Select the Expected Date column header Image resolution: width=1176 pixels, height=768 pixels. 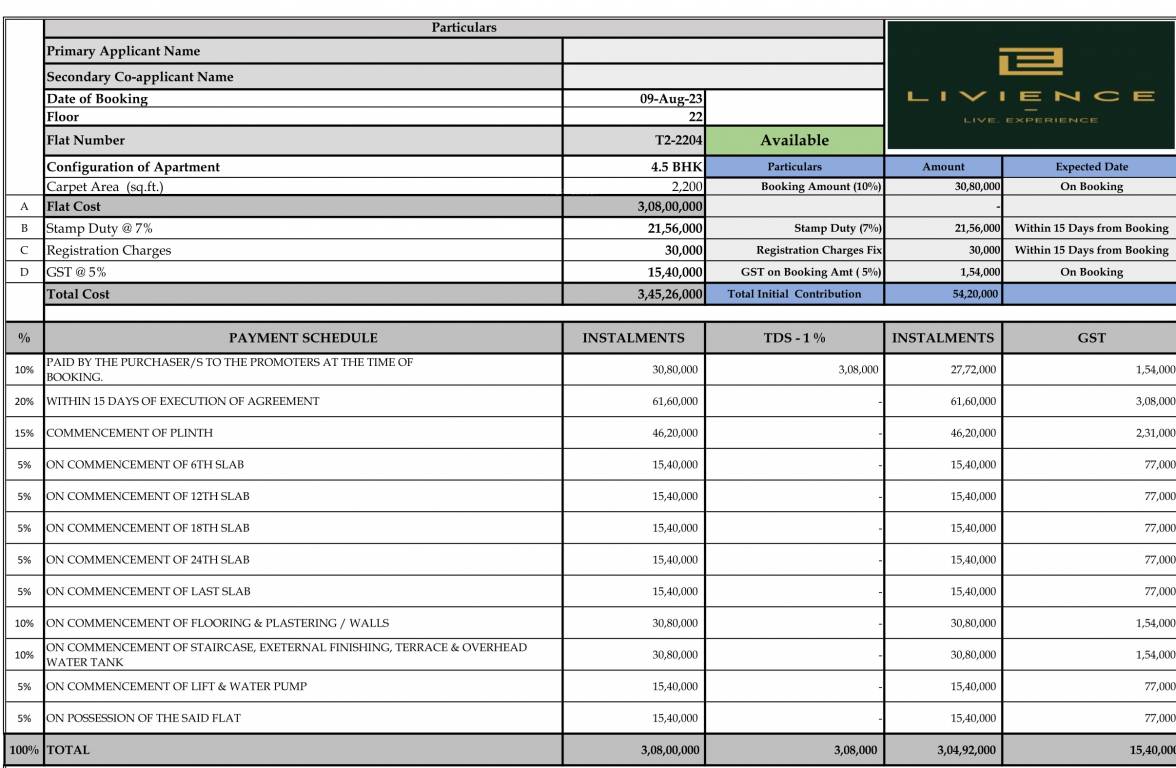1090,167
